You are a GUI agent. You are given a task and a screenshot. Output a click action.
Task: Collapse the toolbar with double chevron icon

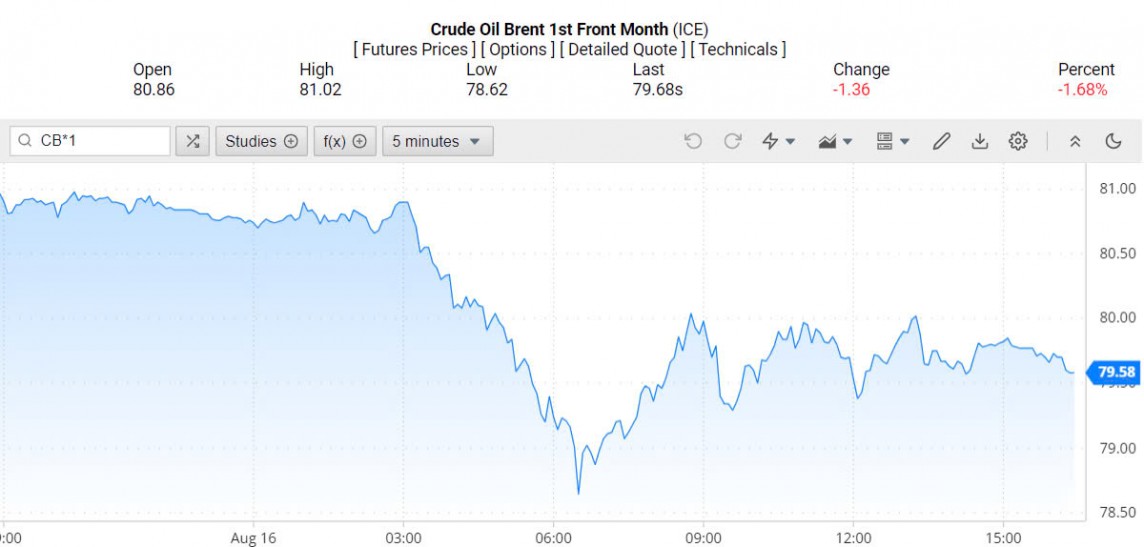(1075, 141)
